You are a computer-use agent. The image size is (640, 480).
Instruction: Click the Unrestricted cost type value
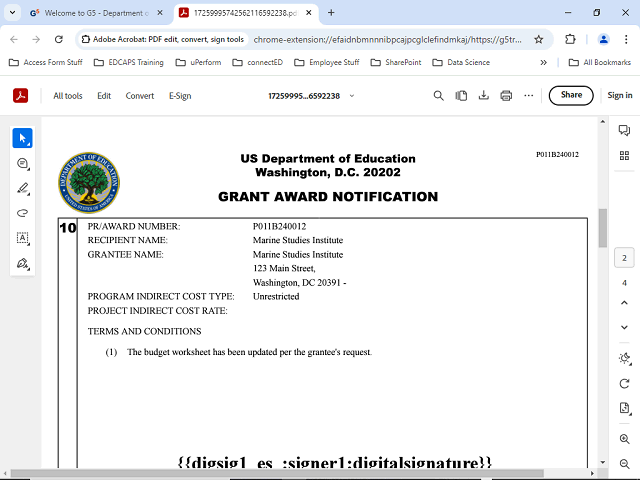(x=276, y=296)
